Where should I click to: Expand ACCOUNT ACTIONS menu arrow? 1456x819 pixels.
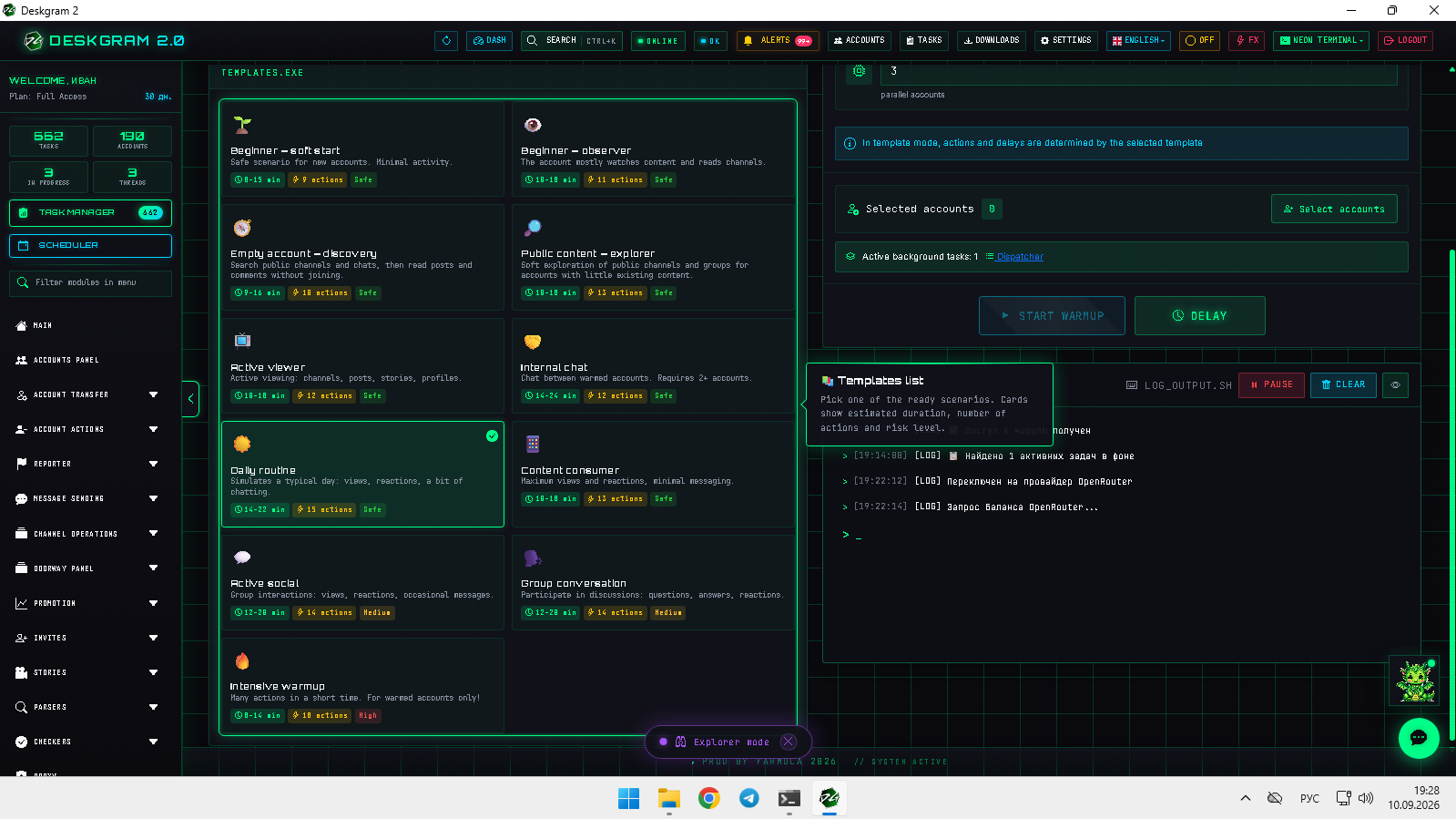click(153, 429)
